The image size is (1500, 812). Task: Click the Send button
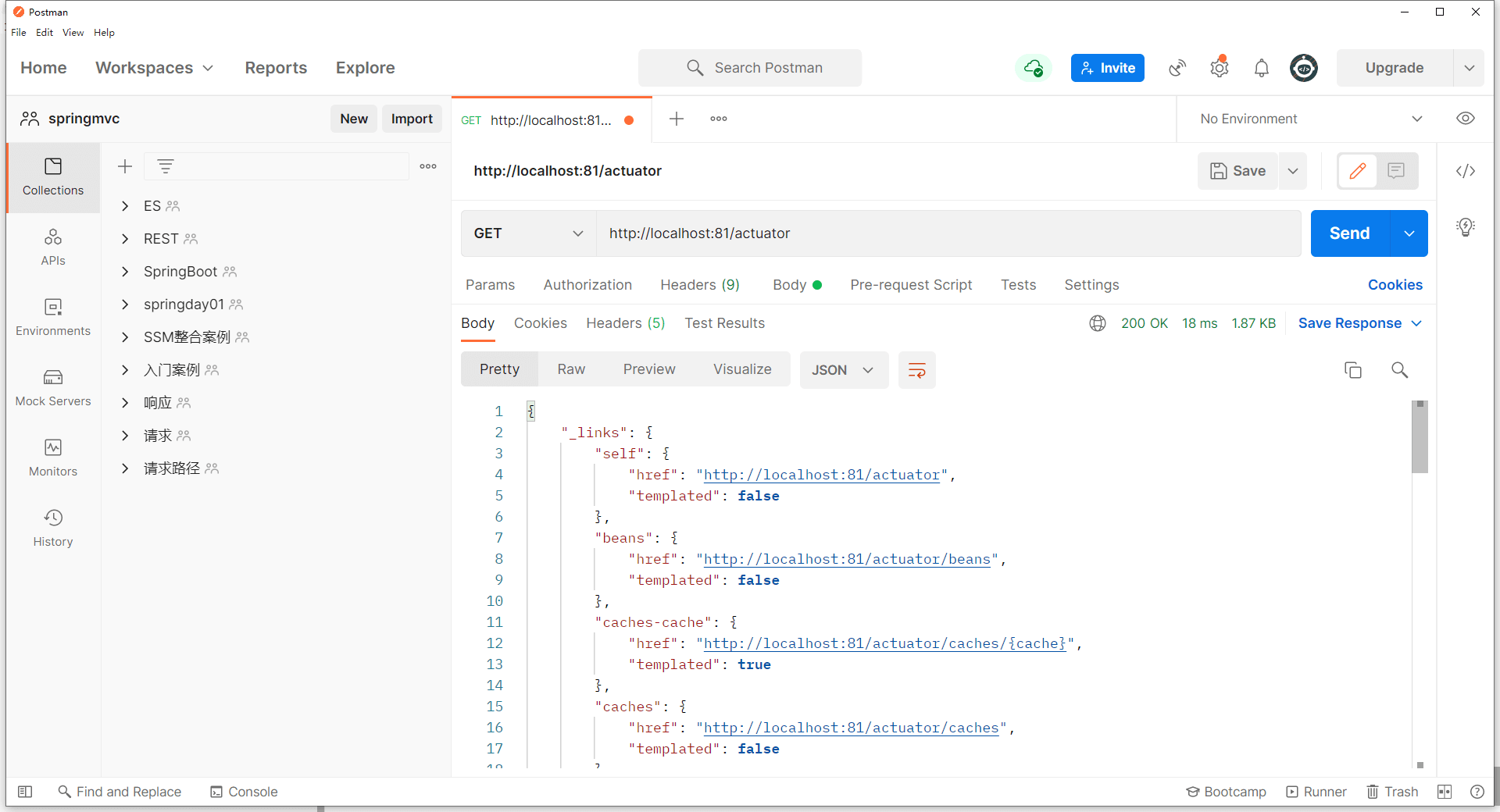tap(1350, 233)
